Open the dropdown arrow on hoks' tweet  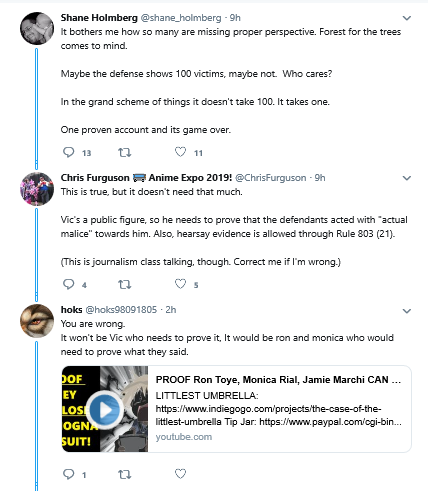pyautogui.click(x=407, y=311)
